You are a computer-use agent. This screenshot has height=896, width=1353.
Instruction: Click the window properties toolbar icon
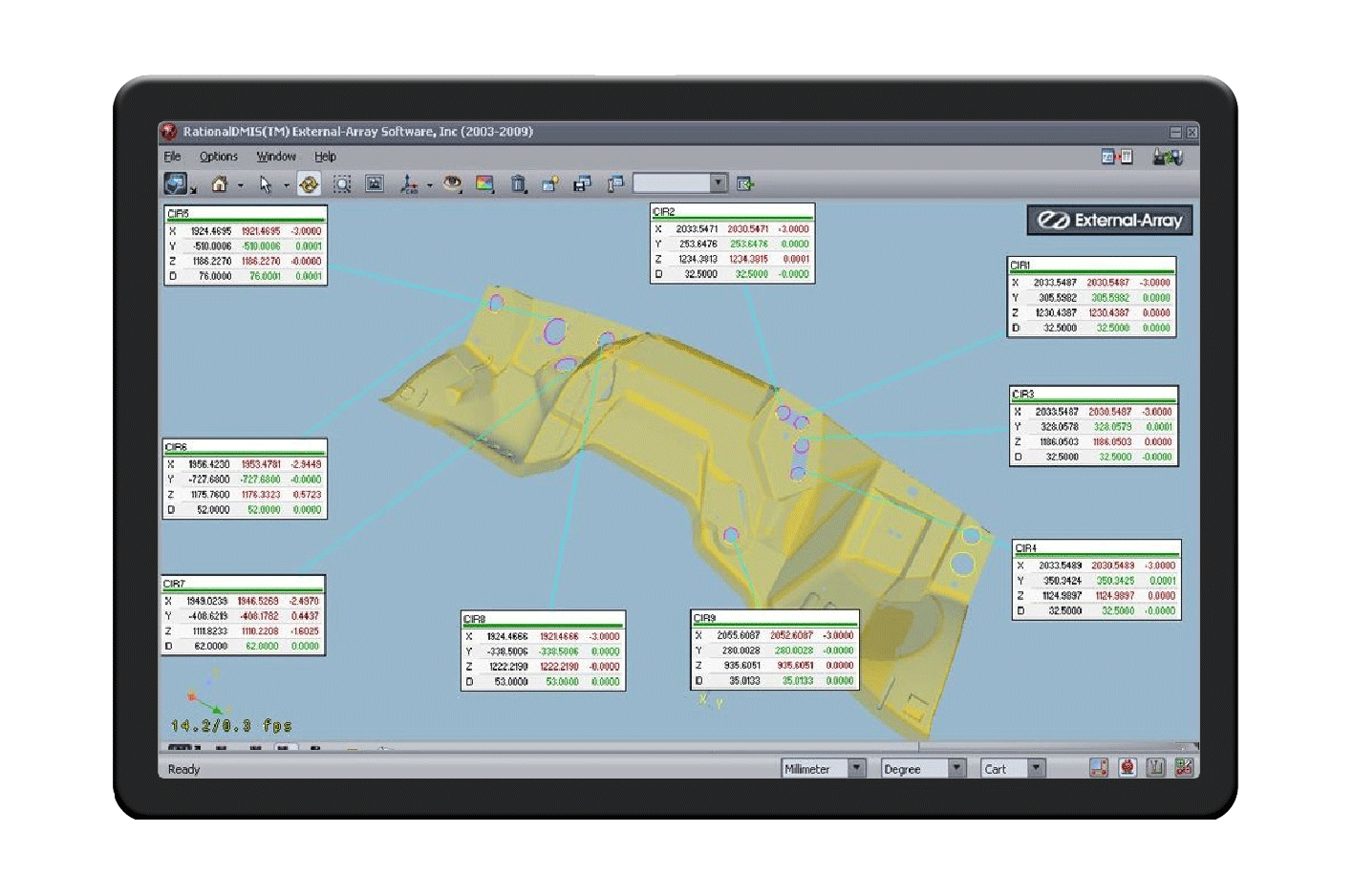pyautogui.click(x=615, y=183)
